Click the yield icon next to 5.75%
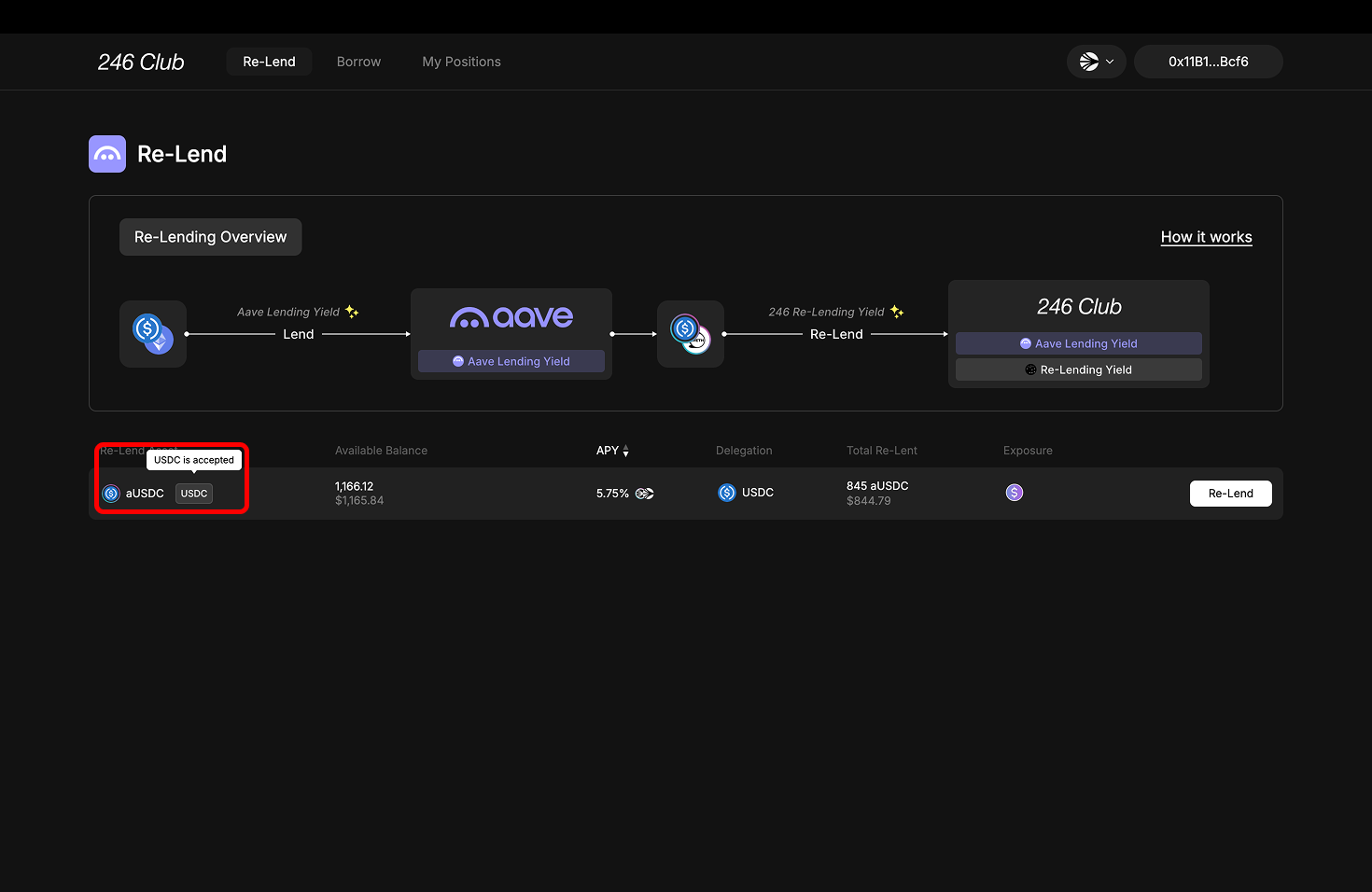 tap(645, 494)
